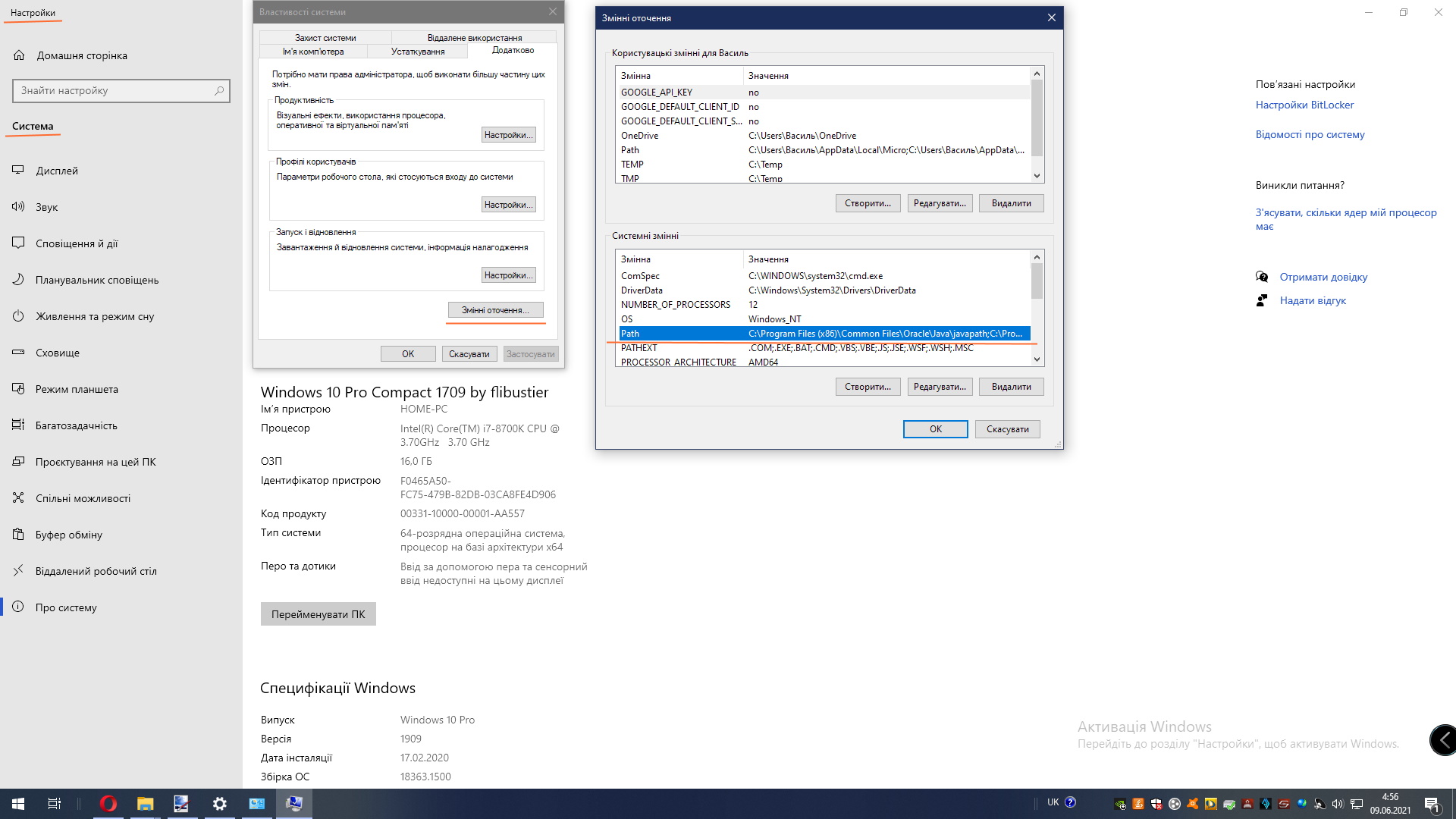Edit the selected system Path variable

tap(940, 387)
